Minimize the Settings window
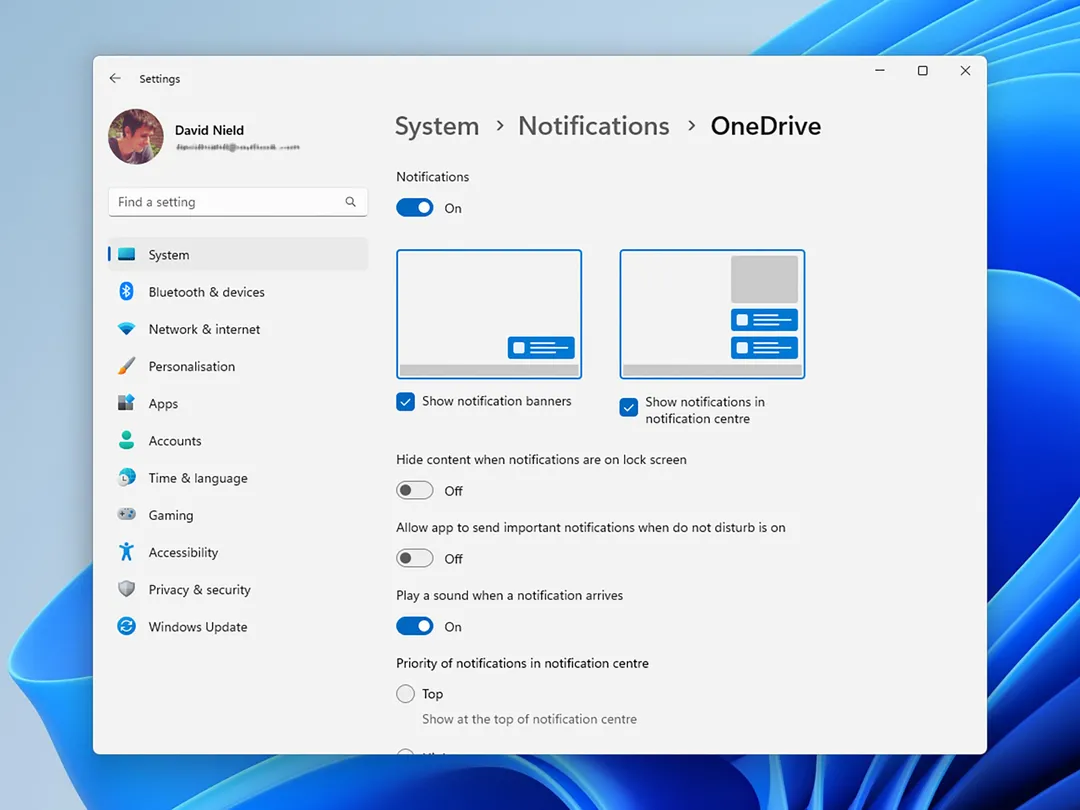The height and width of the screenshot is (810, 1080). click(x=880, y=70)
